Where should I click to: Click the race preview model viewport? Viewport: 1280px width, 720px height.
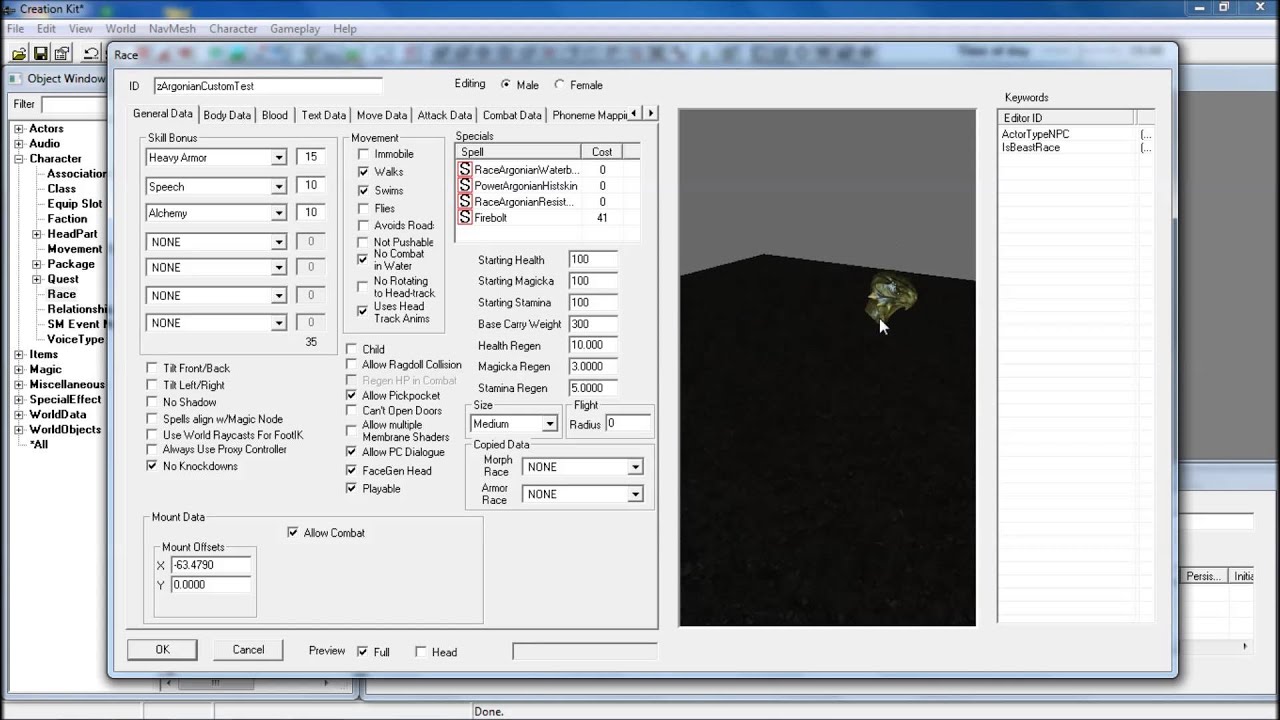coord(827,368)
